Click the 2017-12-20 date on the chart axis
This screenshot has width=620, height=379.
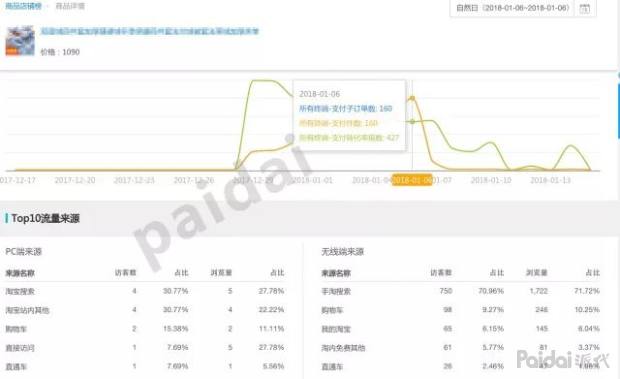click(x=75, y=180)
